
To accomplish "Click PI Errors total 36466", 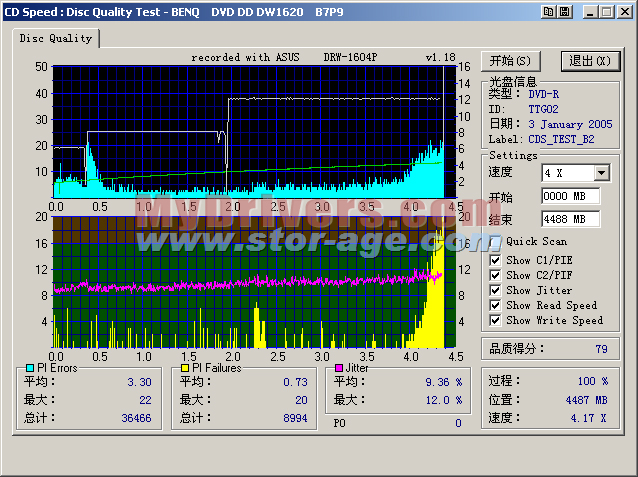I will 136,418.
